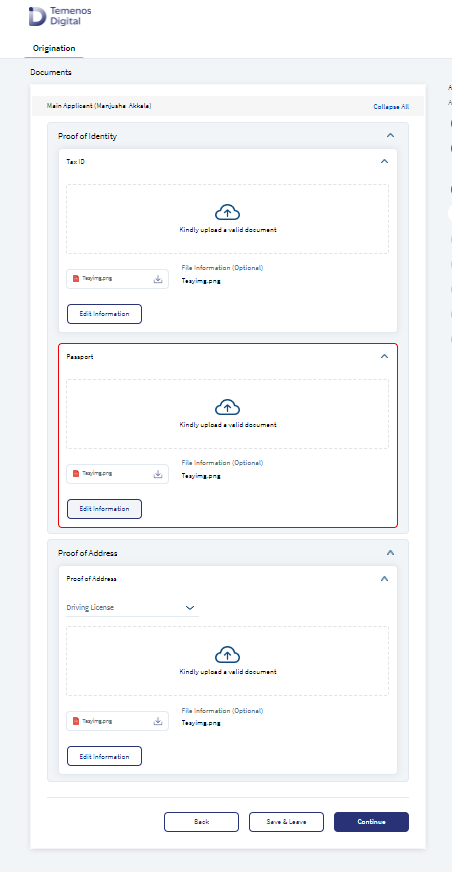Click the Tax ID upload cloud icon
This screenshot has height=872, width=452.
(227, 212)
